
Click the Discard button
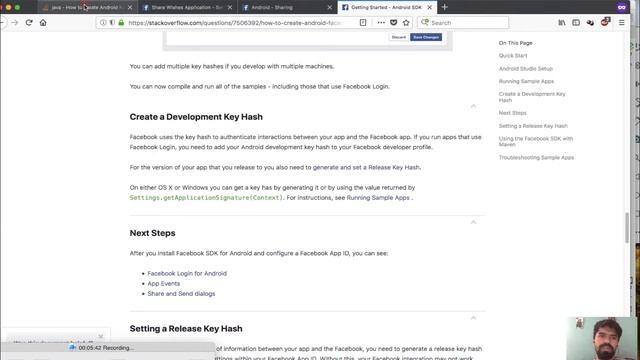[x=398, y=37]
